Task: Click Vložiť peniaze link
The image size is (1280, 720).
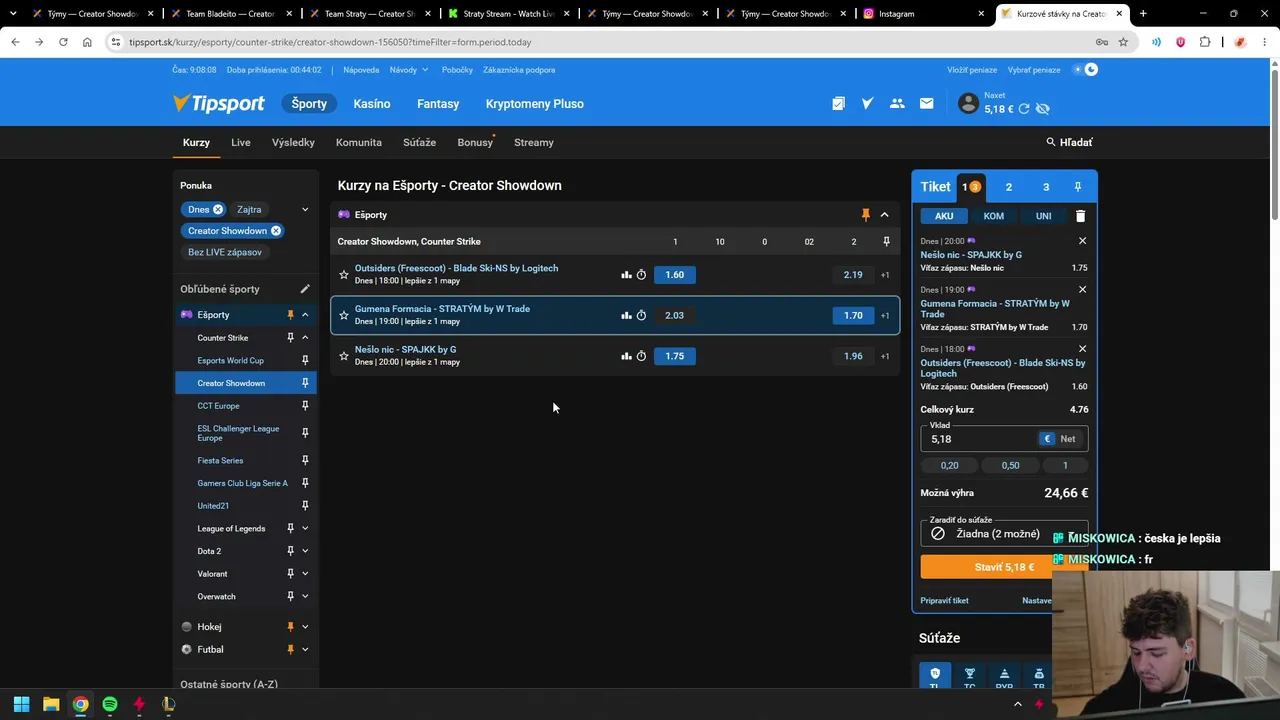Action: coord(972,70)
